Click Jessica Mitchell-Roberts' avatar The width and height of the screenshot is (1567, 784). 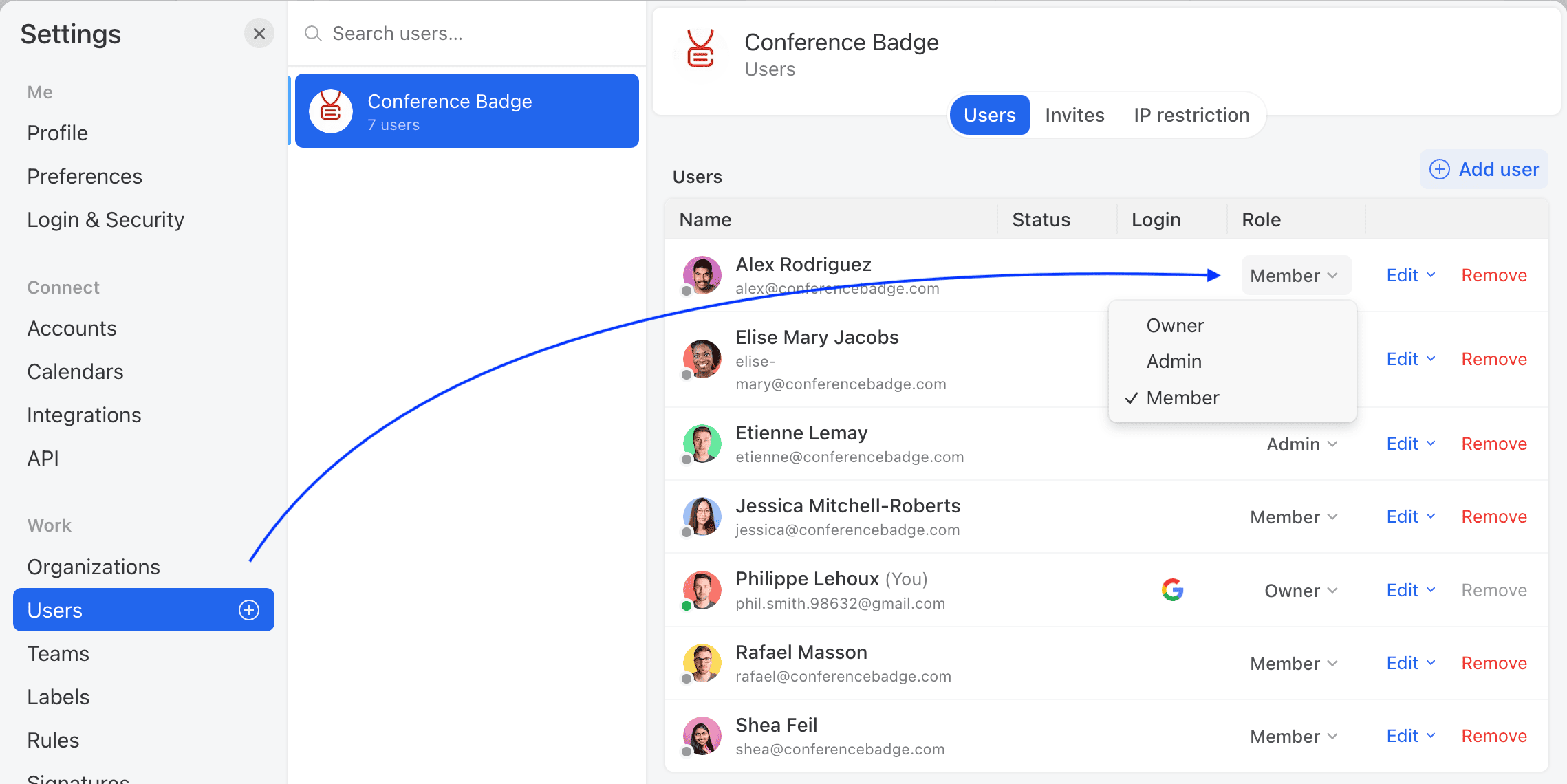pos(702,516)
